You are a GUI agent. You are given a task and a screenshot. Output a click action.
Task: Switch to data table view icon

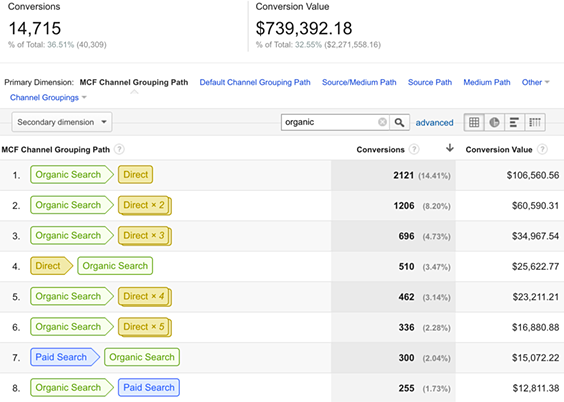[x=474, y=122]
